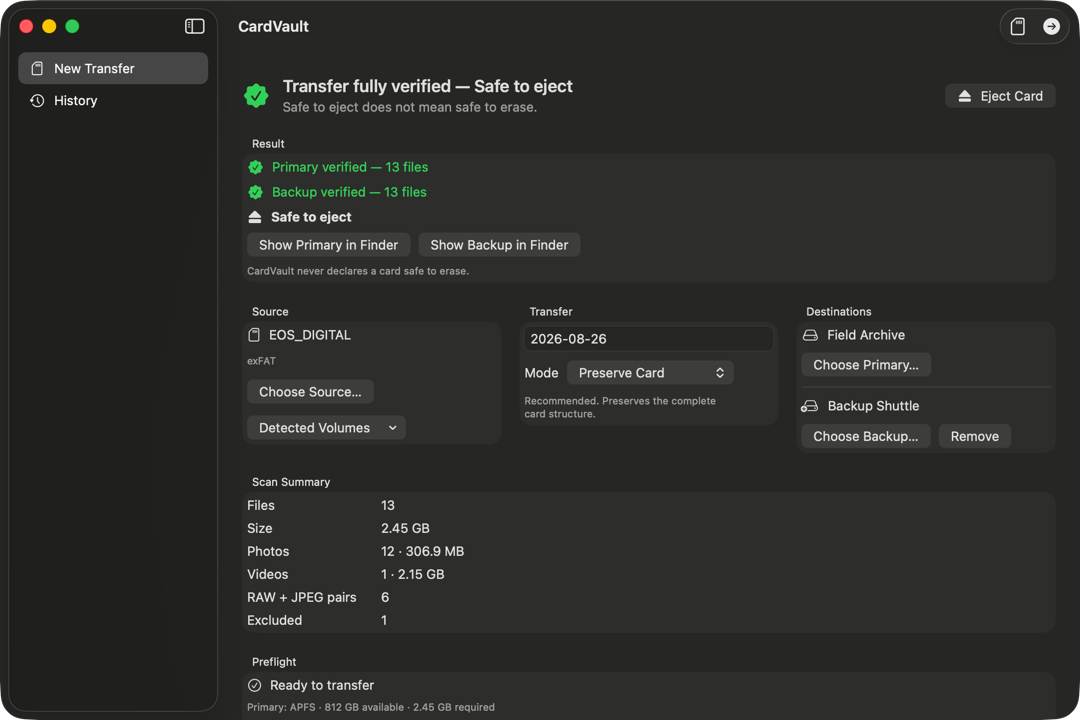Image resolution: width=1080 pixels, height=720 pixels.
Task: Click the 'Transfer fully verified' headline
Action: pyautogui.click(x=428, y=86)
